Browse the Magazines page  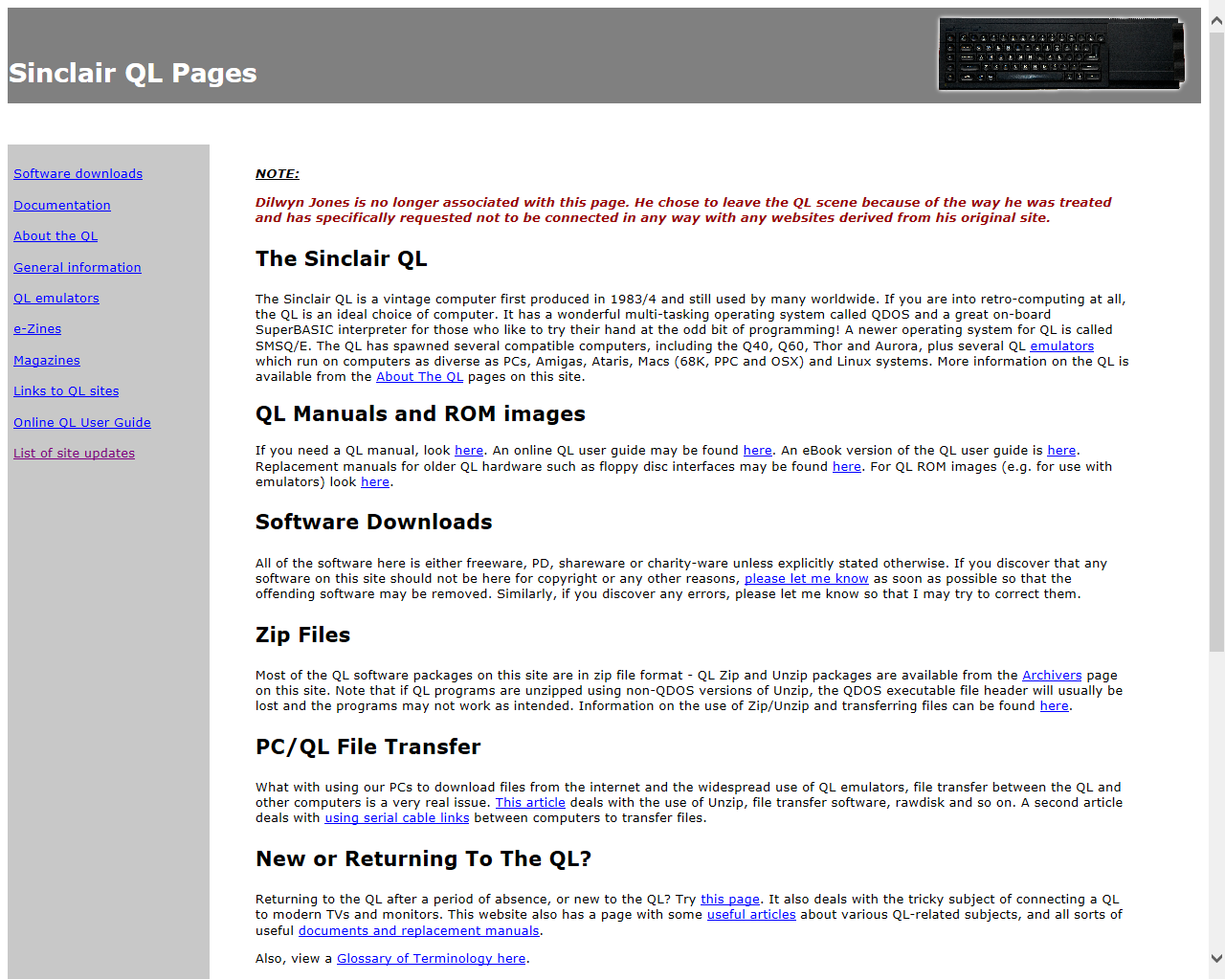pyautogui.click(x=46, y=360)
